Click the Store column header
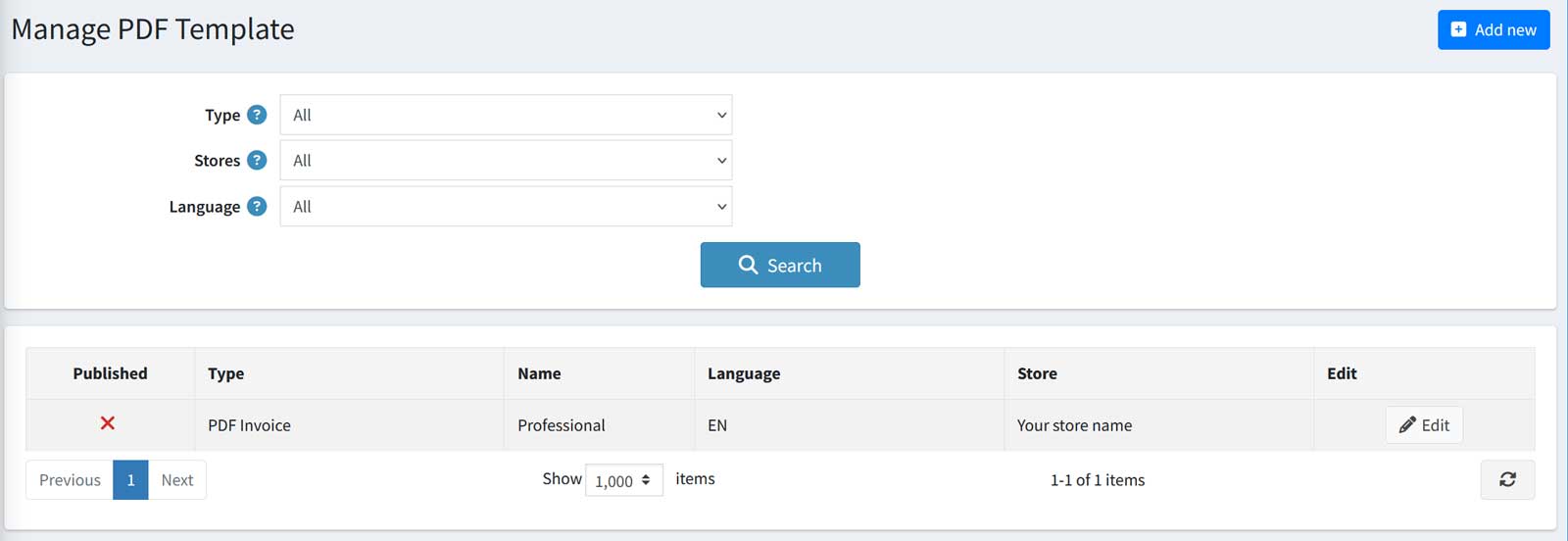Viewport: 1568px width, 541px height. [x=1037, y=373]
